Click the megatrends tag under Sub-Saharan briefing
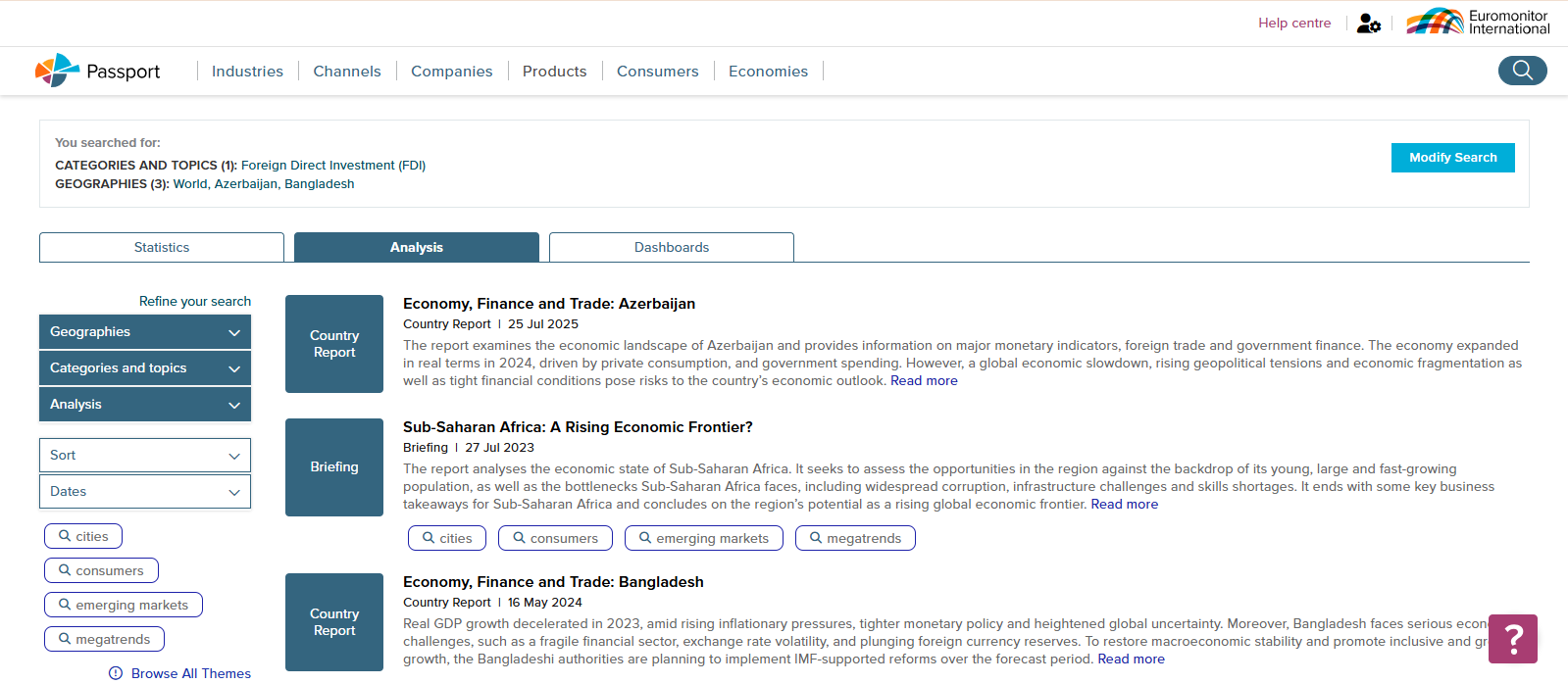The image size is (1568, 684). click(x=855, y=538)
